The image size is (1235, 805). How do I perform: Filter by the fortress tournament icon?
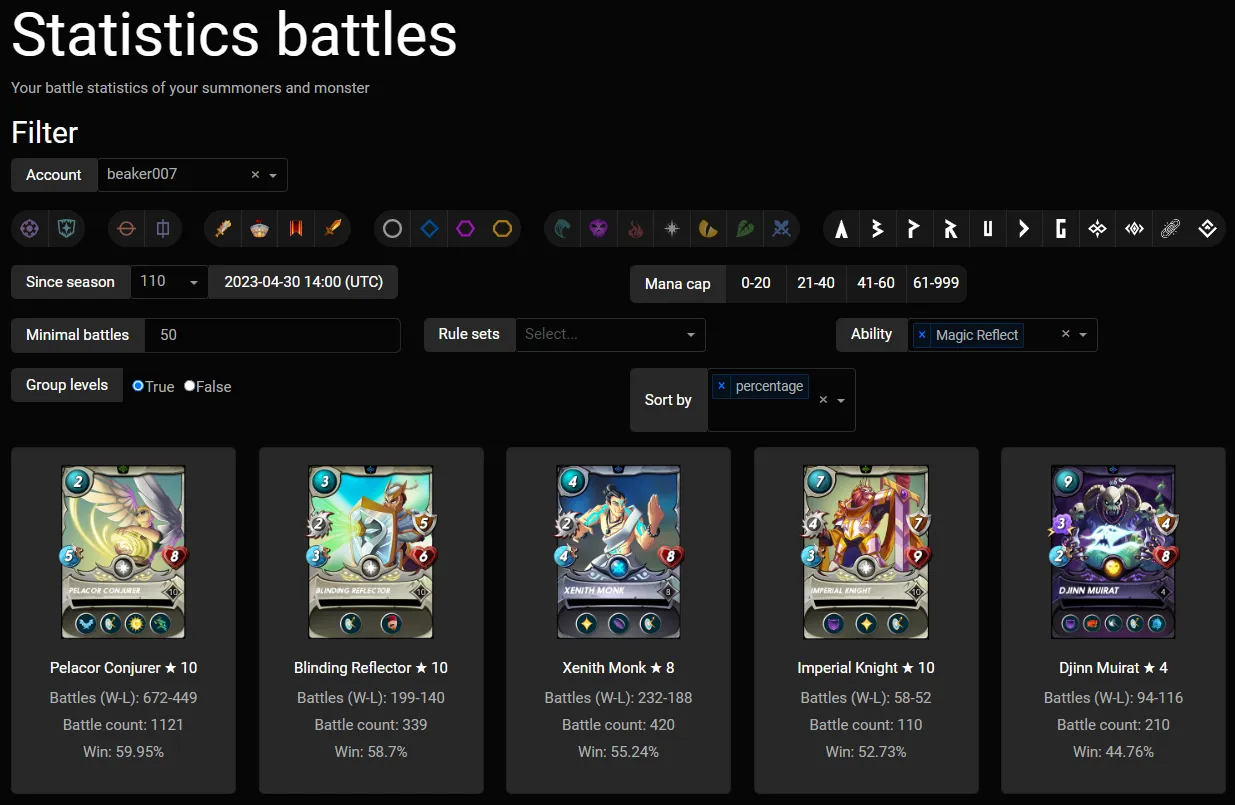click(260, 229)
